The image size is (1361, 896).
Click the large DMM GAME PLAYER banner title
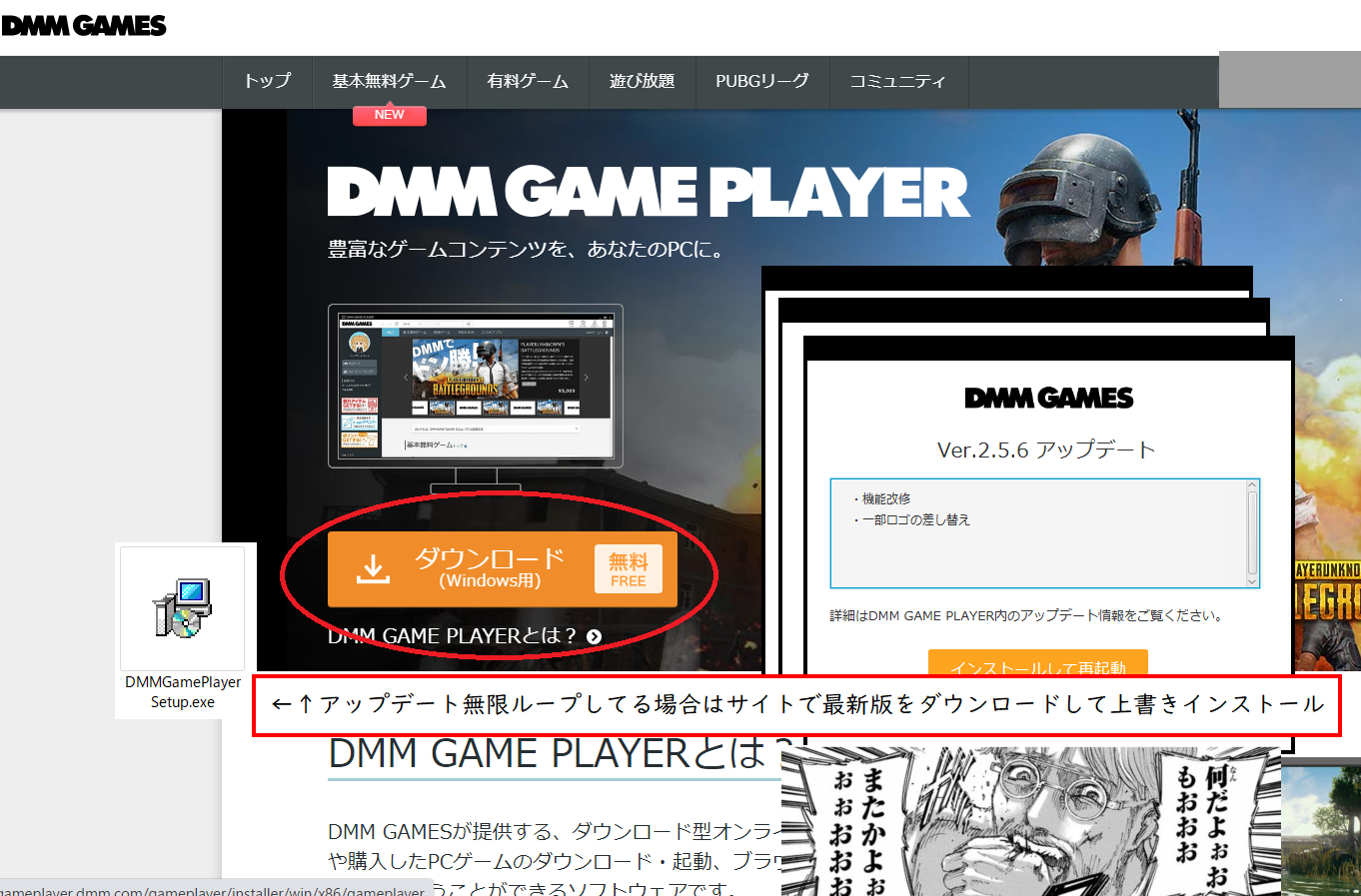click(649, 192)
